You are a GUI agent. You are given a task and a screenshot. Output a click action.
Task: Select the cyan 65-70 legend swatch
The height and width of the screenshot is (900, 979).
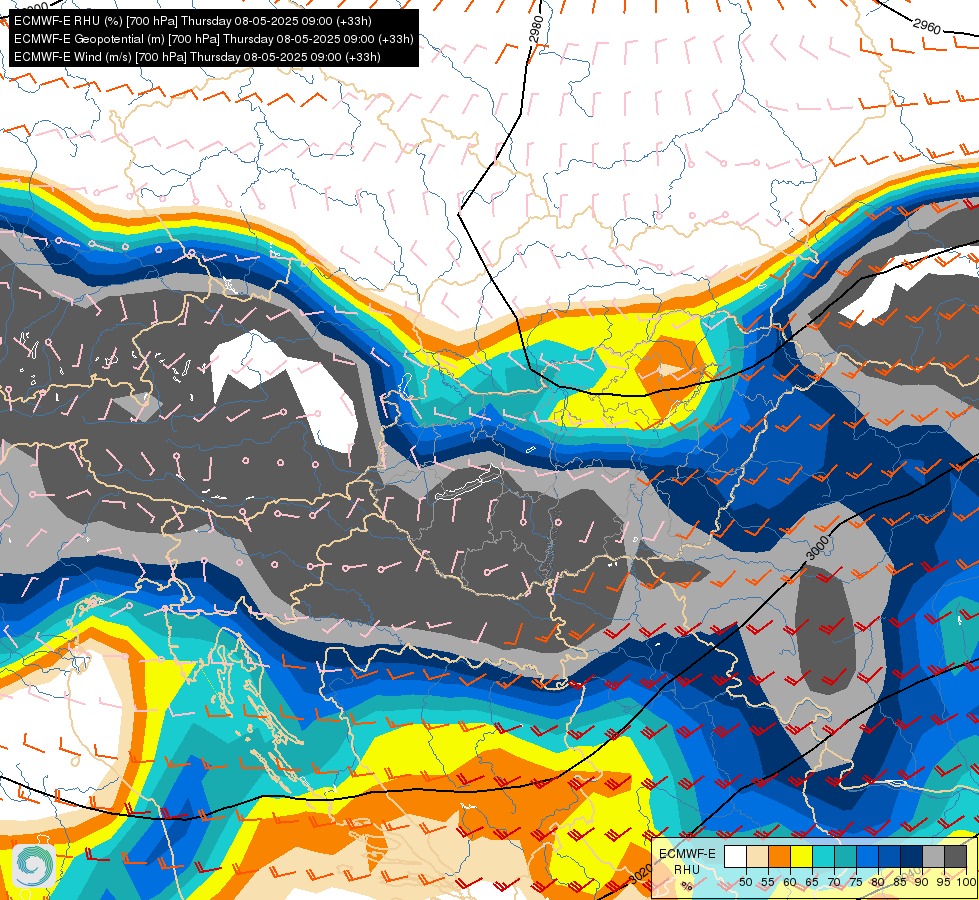(x=824, y=856)
